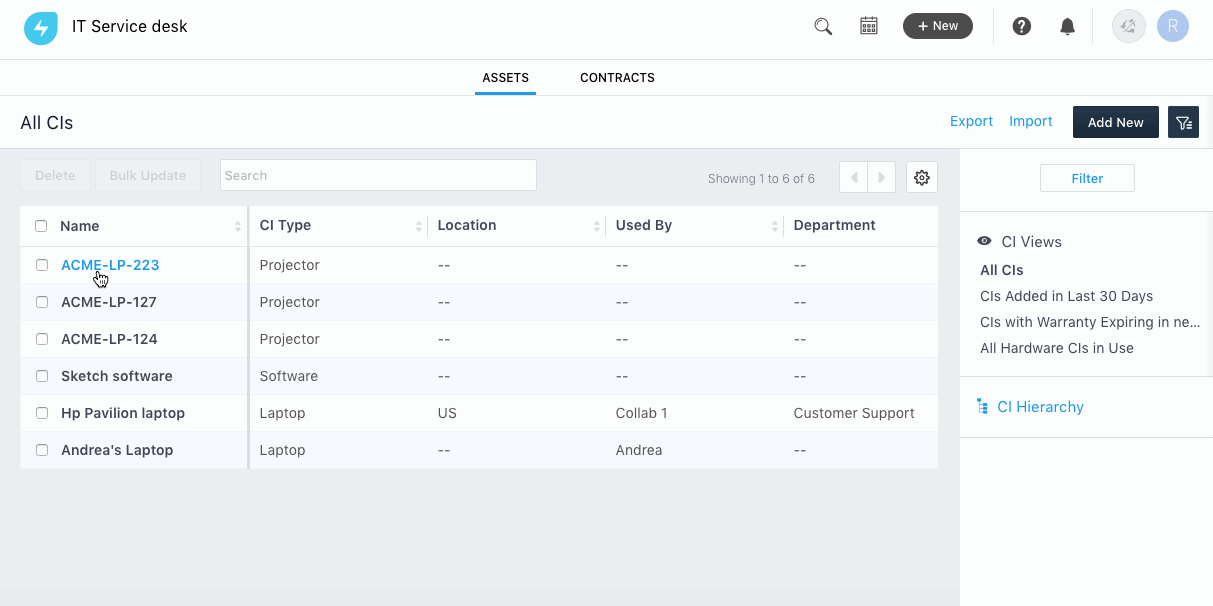Open the CI Hierarchy link
The width and height of the screenshot is (1213, 606).
click(x=1040, y=407)
